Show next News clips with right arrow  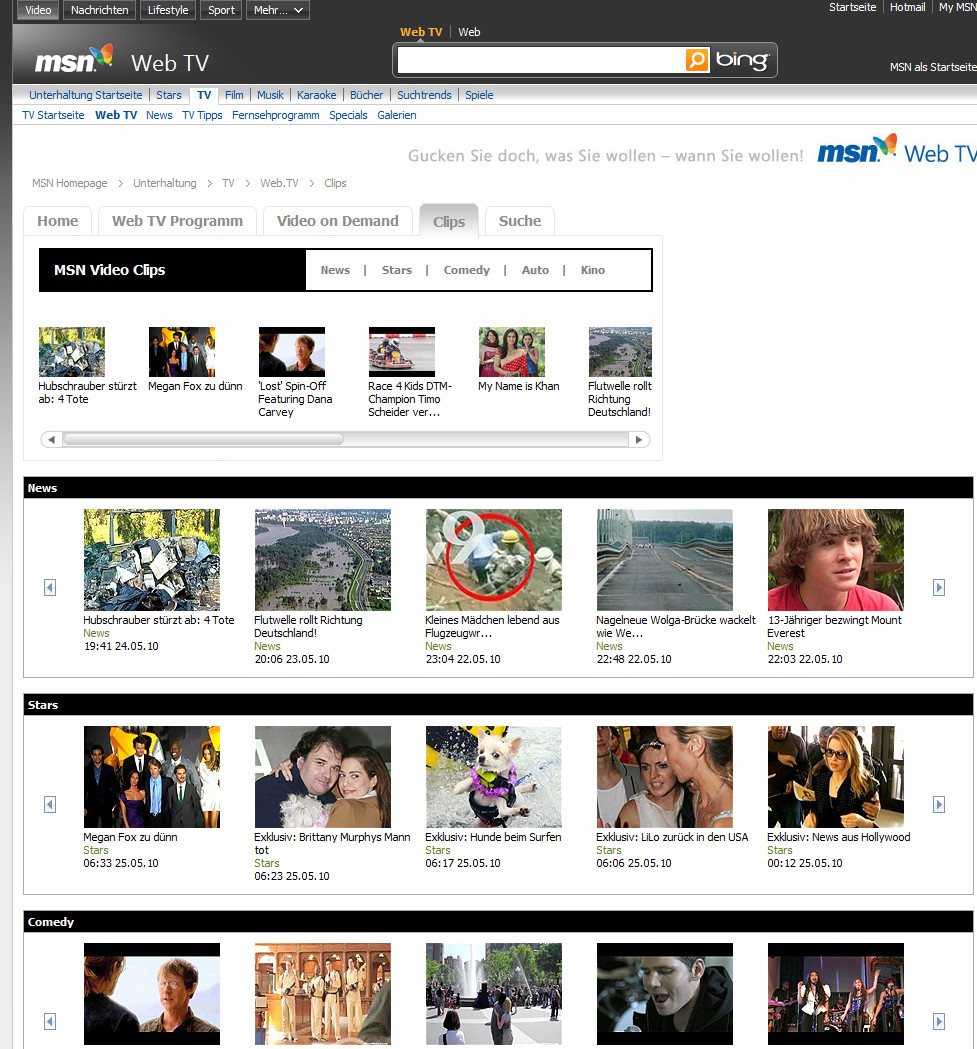point(939,587)
